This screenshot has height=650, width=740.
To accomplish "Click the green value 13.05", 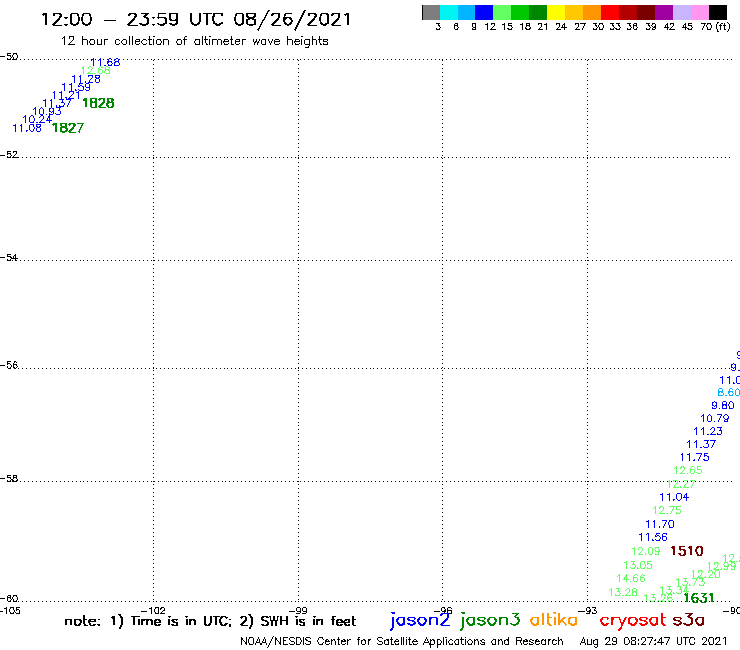I will tap(638, 565).
